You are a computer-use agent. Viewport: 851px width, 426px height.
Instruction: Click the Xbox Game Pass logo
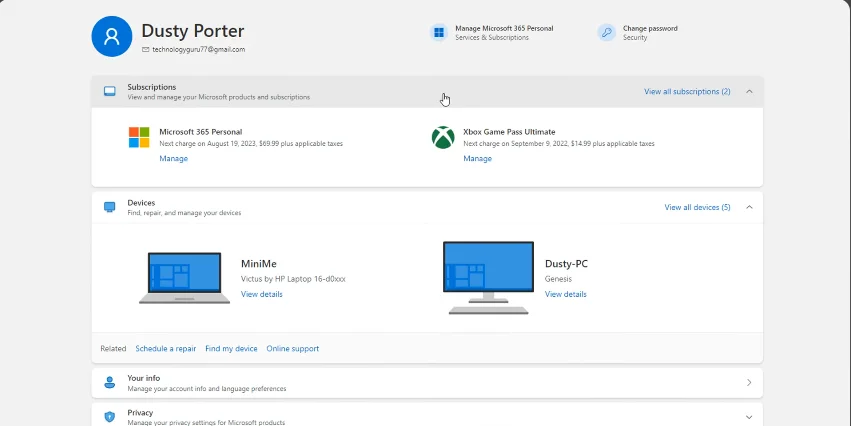443,137
